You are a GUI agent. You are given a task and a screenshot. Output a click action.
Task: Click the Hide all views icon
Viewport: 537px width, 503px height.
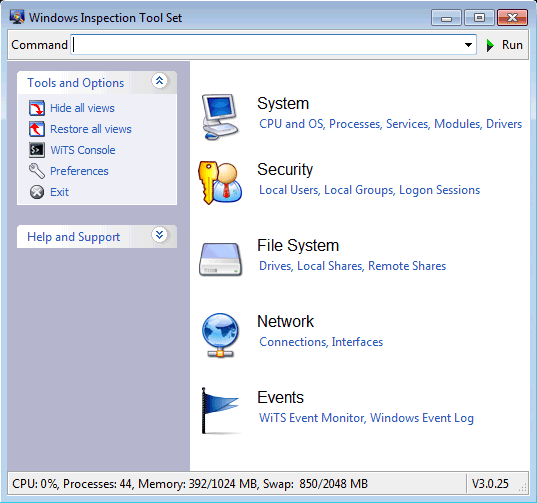tap(37, 108)
